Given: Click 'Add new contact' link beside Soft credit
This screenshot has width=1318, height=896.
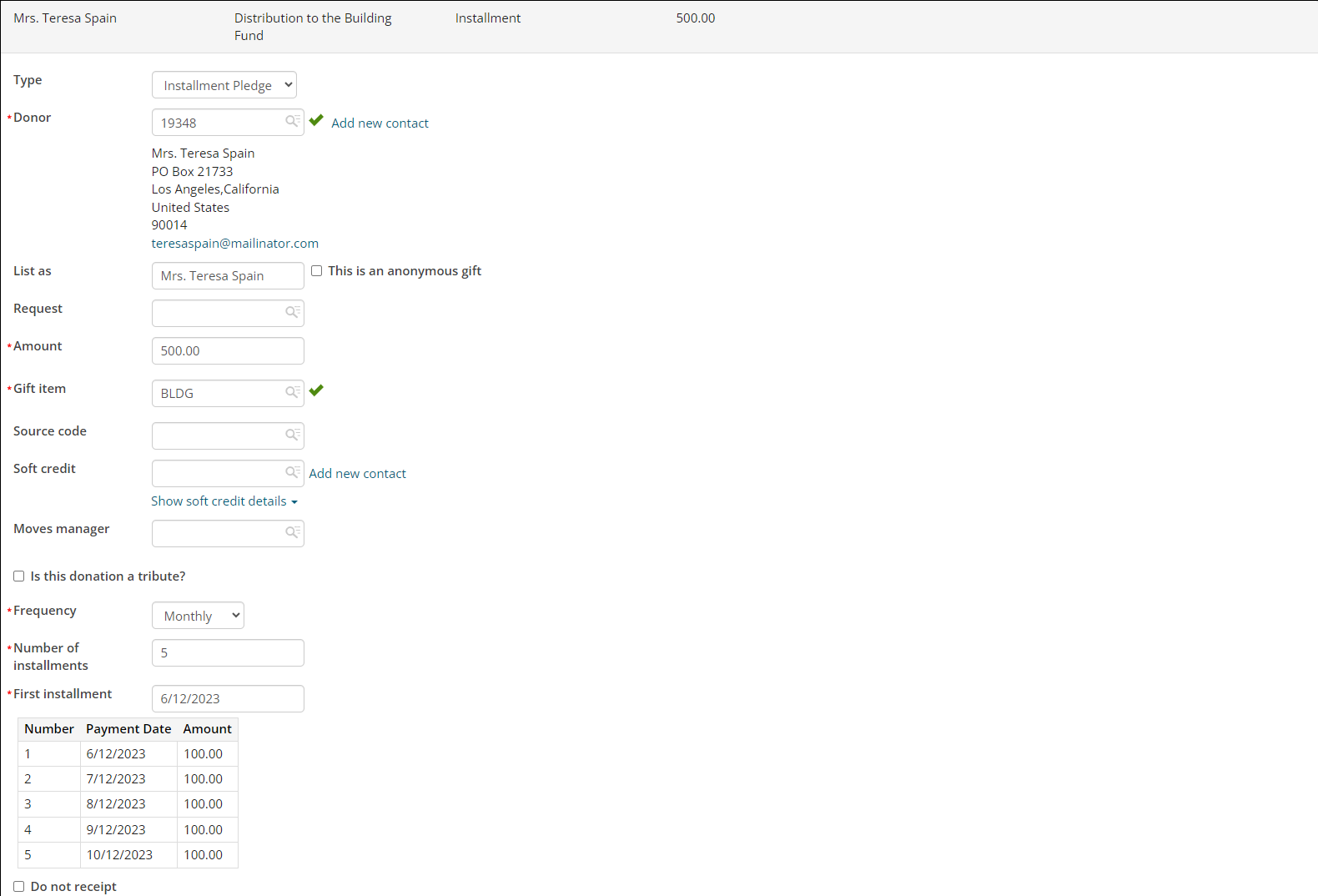Looking at the screenshot, I should 357,474.
